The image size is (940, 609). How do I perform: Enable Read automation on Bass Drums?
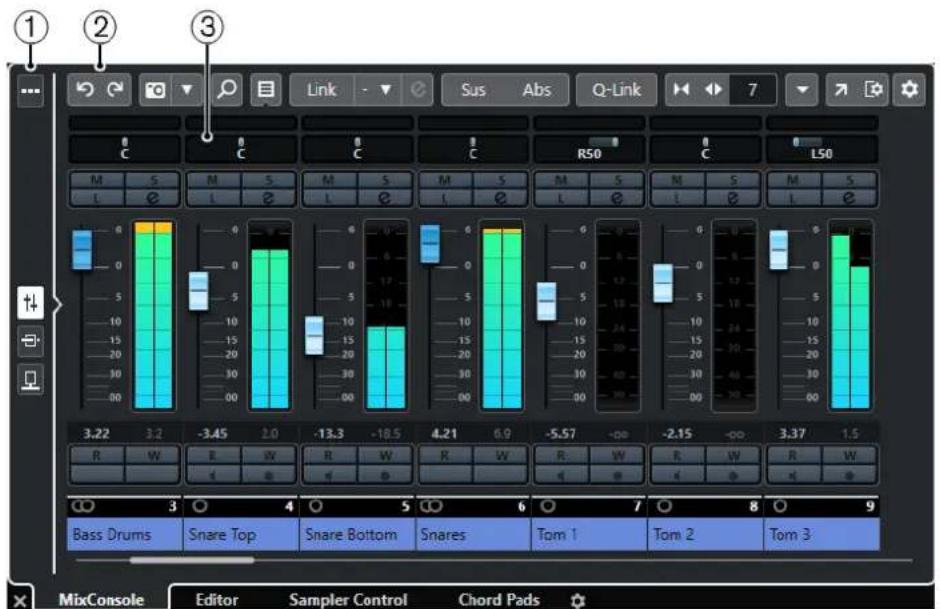click(97, 456)
